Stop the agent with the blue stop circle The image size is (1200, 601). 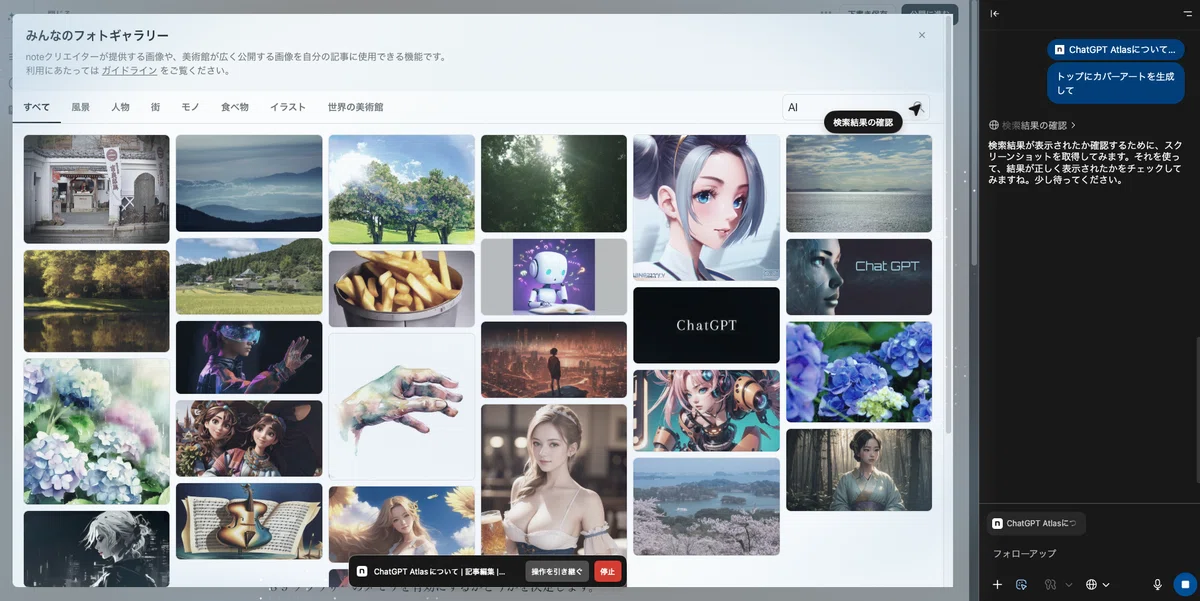tap(1186, 585)
